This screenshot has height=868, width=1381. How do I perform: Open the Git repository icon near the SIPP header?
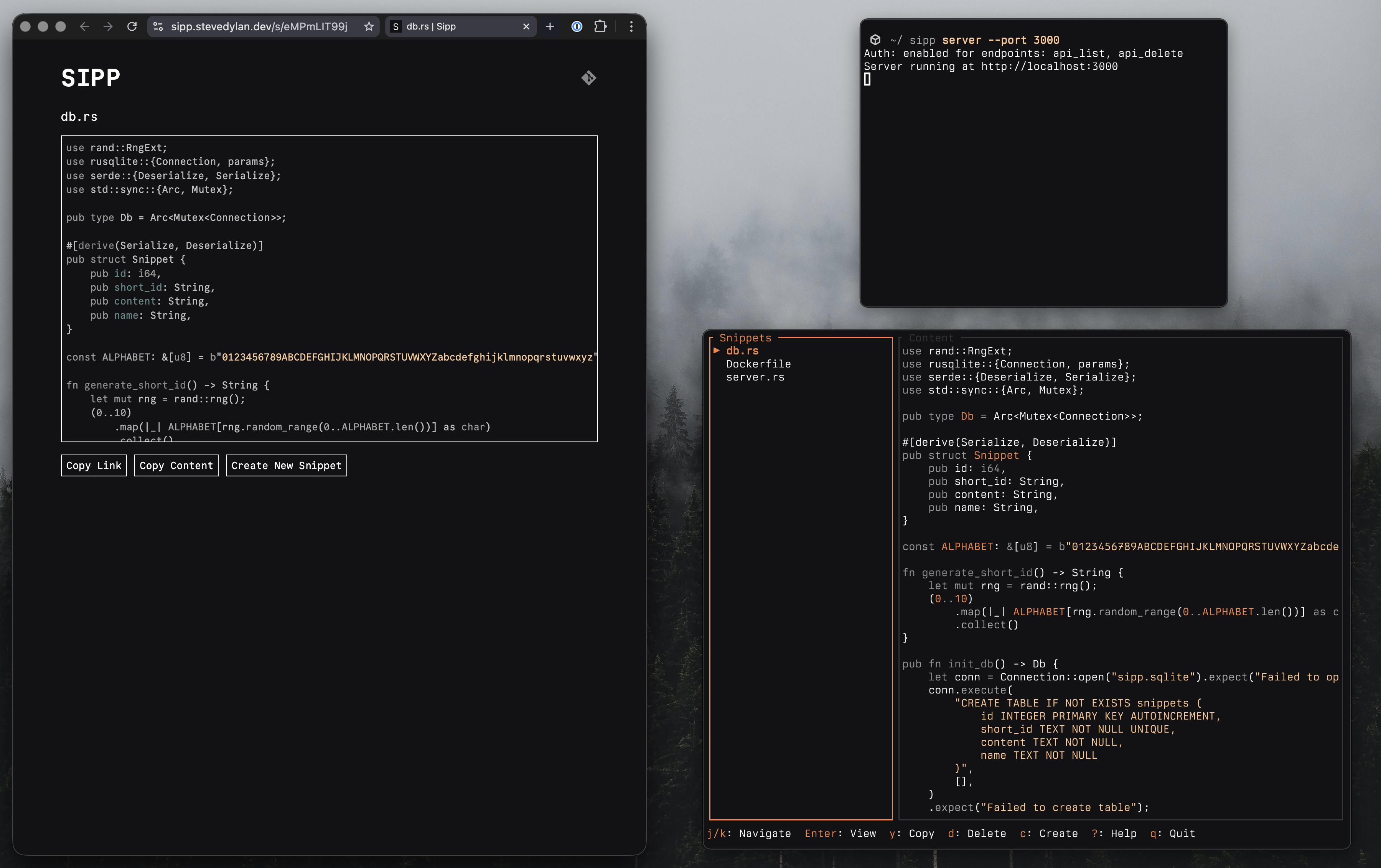pos(588,78)
